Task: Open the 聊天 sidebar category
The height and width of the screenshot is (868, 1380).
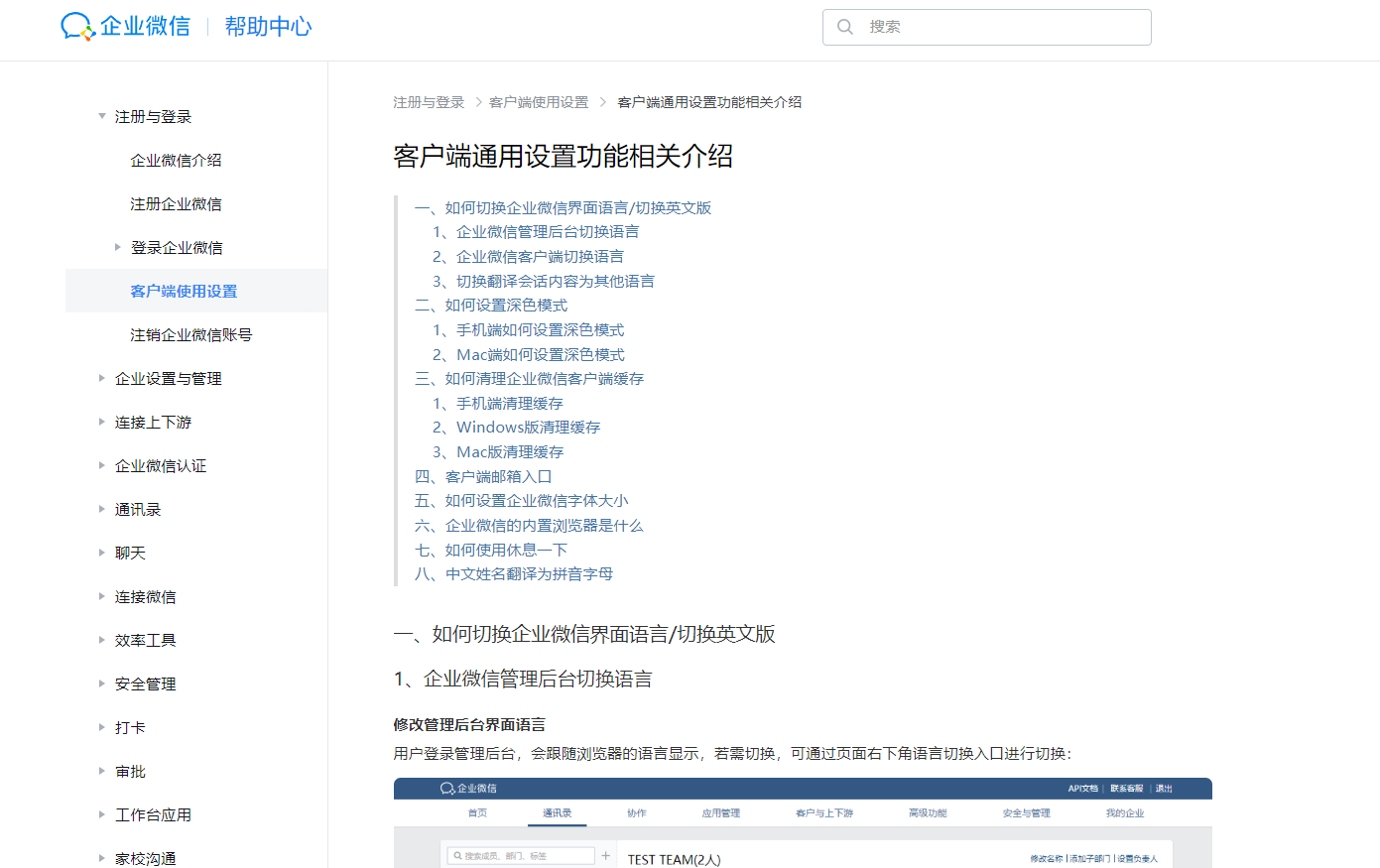Action: (130, 553)
